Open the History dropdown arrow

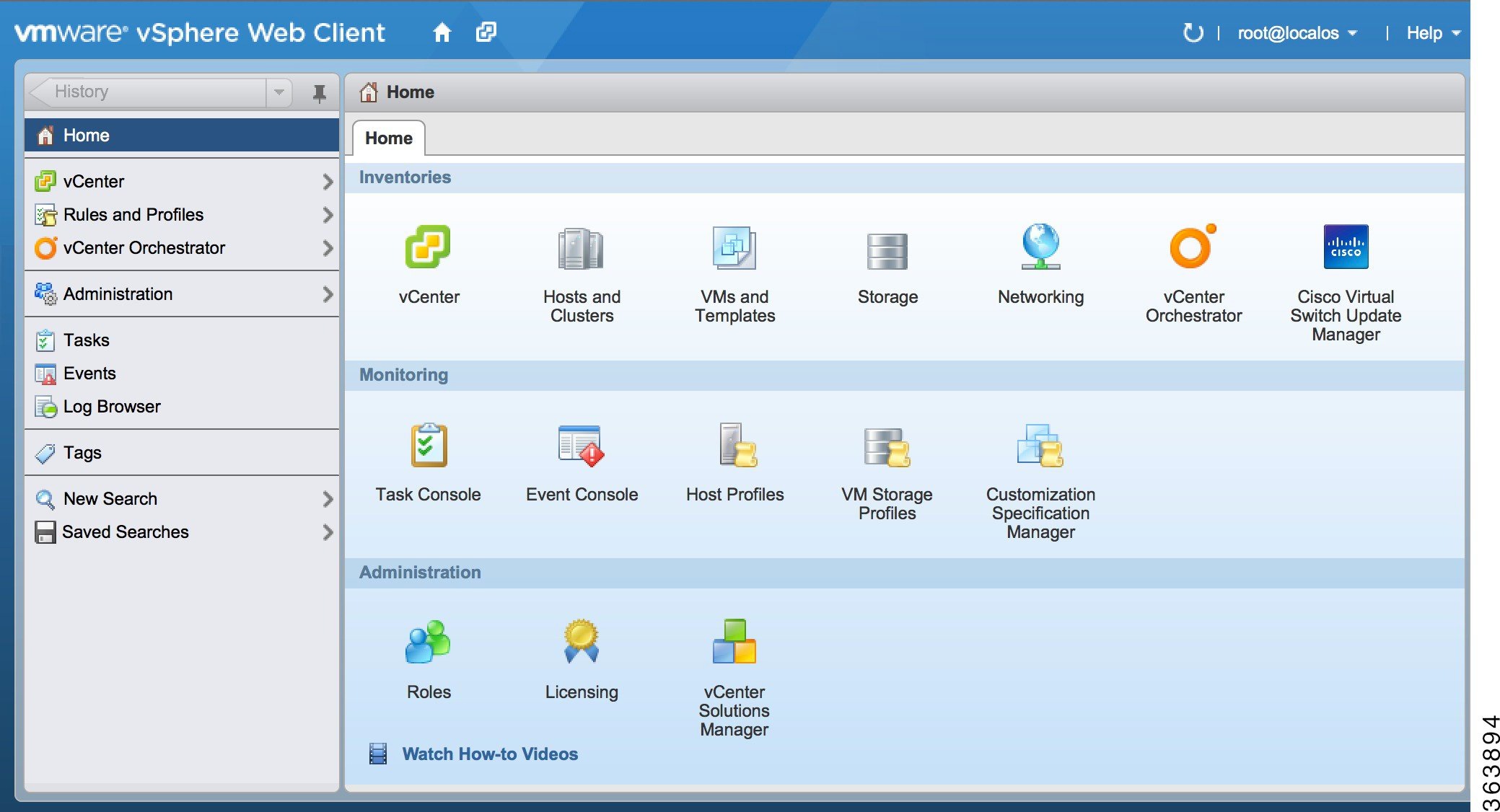pos(280,92)
